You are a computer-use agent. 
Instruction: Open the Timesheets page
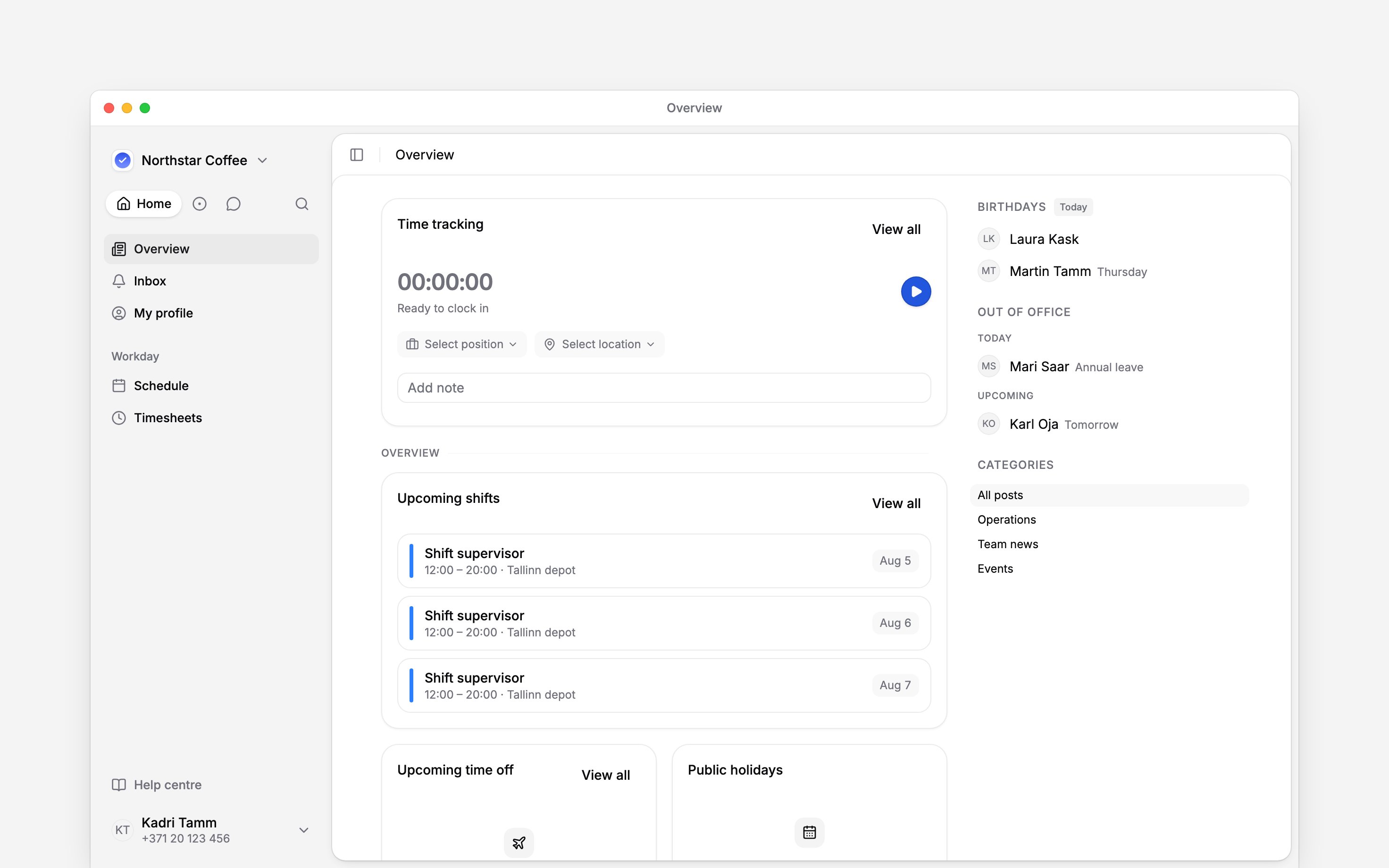click(211, 418)
